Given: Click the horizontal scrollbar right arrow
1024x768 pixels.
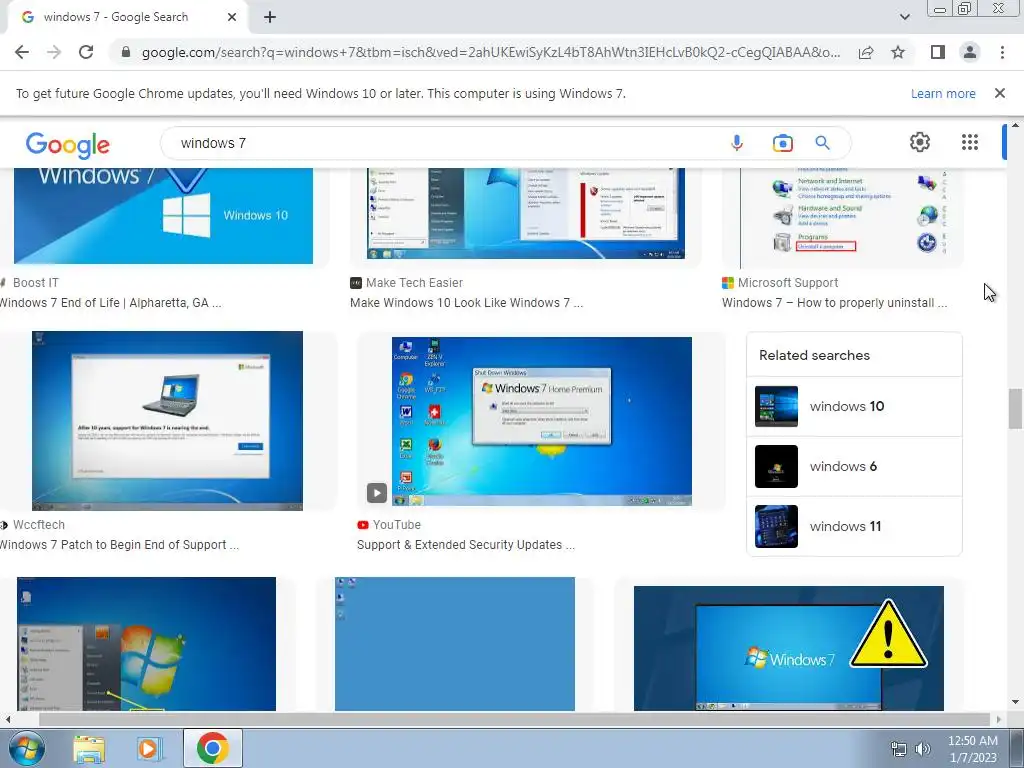Looking at the screenshot, I should (x=999, y=719).
